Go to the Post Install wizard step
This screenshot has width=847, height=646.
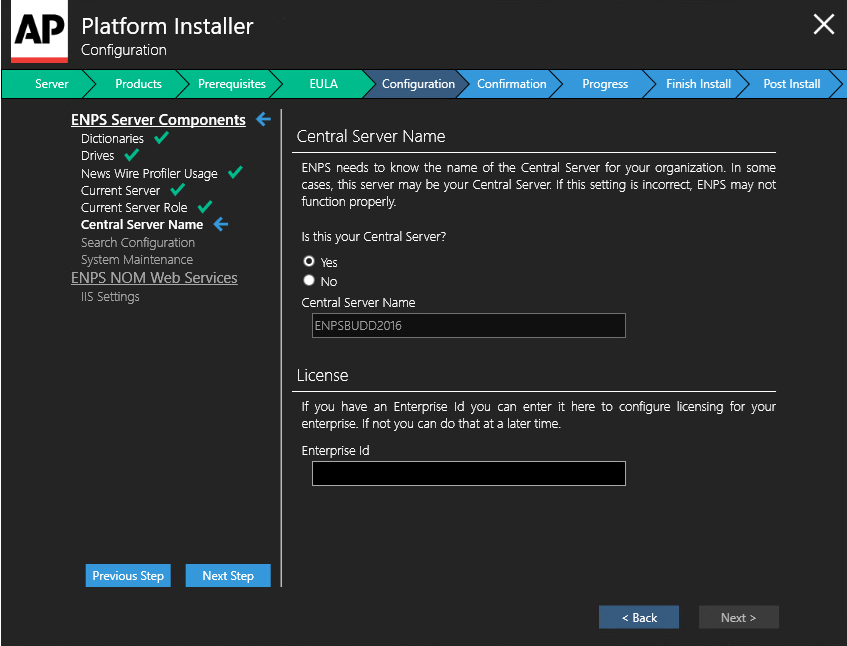point(791,84)
